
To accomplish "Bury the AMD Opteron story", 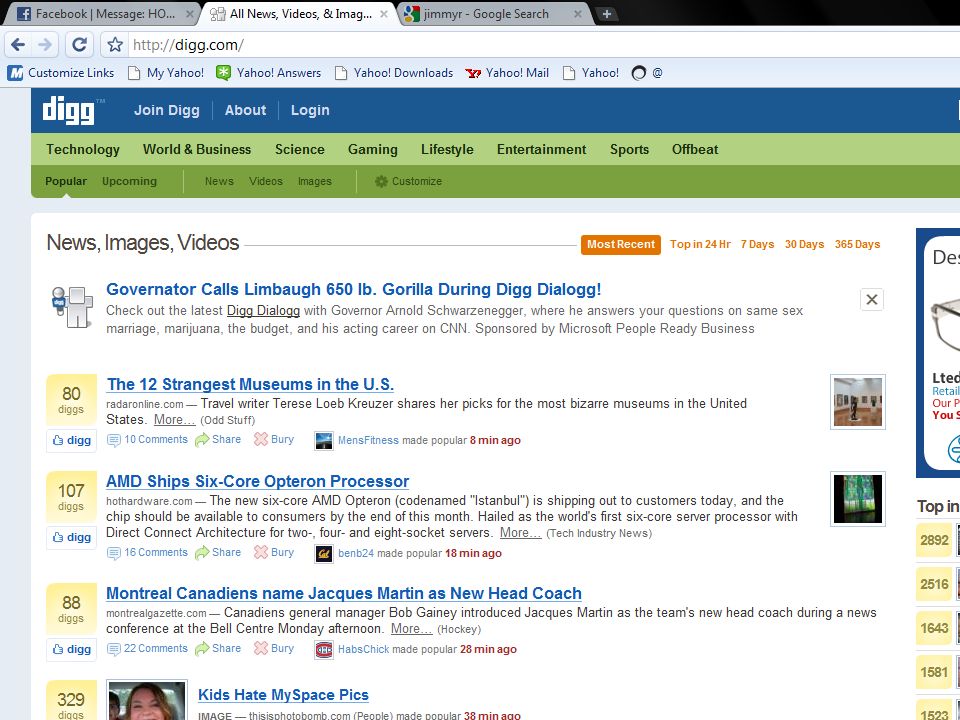I will click(274, 552).
